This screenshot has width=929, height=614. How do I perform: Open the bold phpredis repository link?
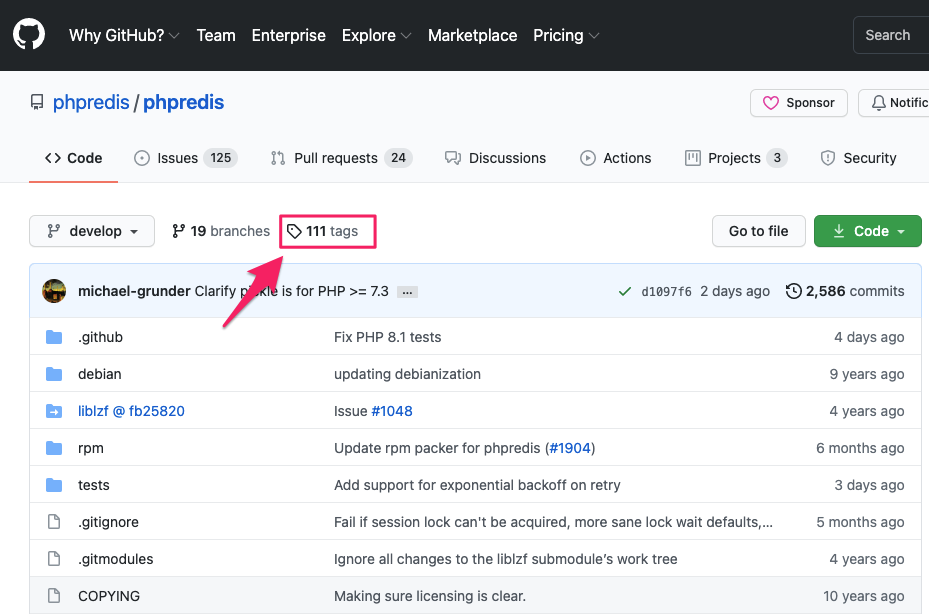coord(184,103)
